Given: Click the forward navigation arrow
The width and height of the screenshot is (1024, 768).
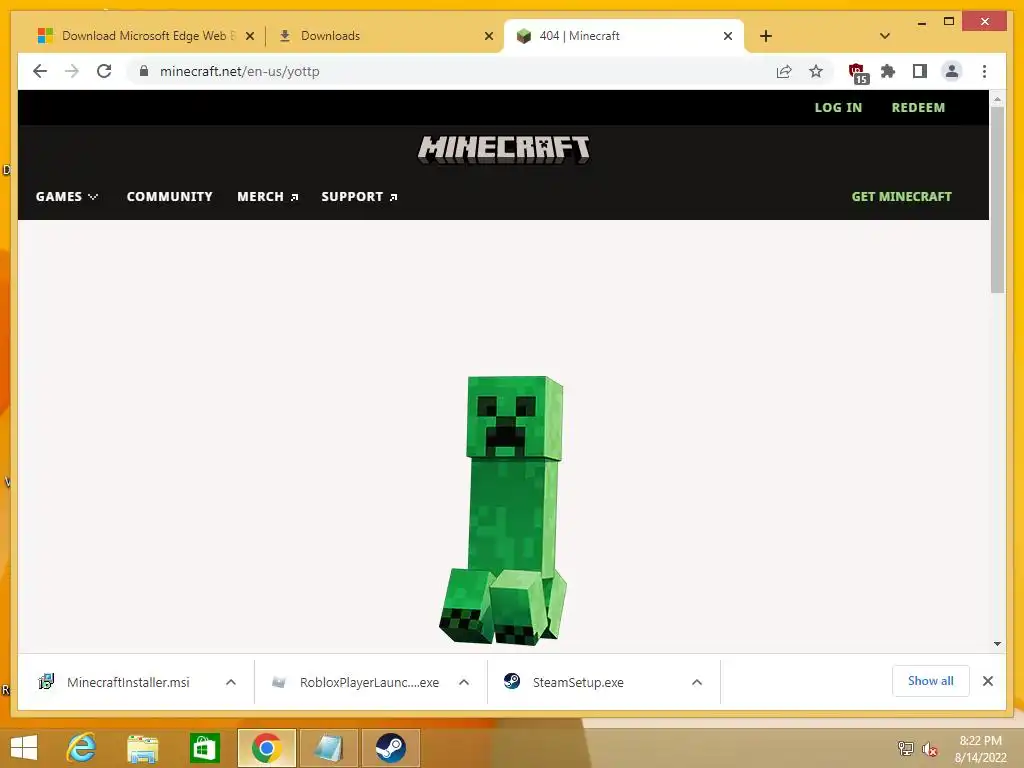Looking at the screenshot, I should coord(72,71).
